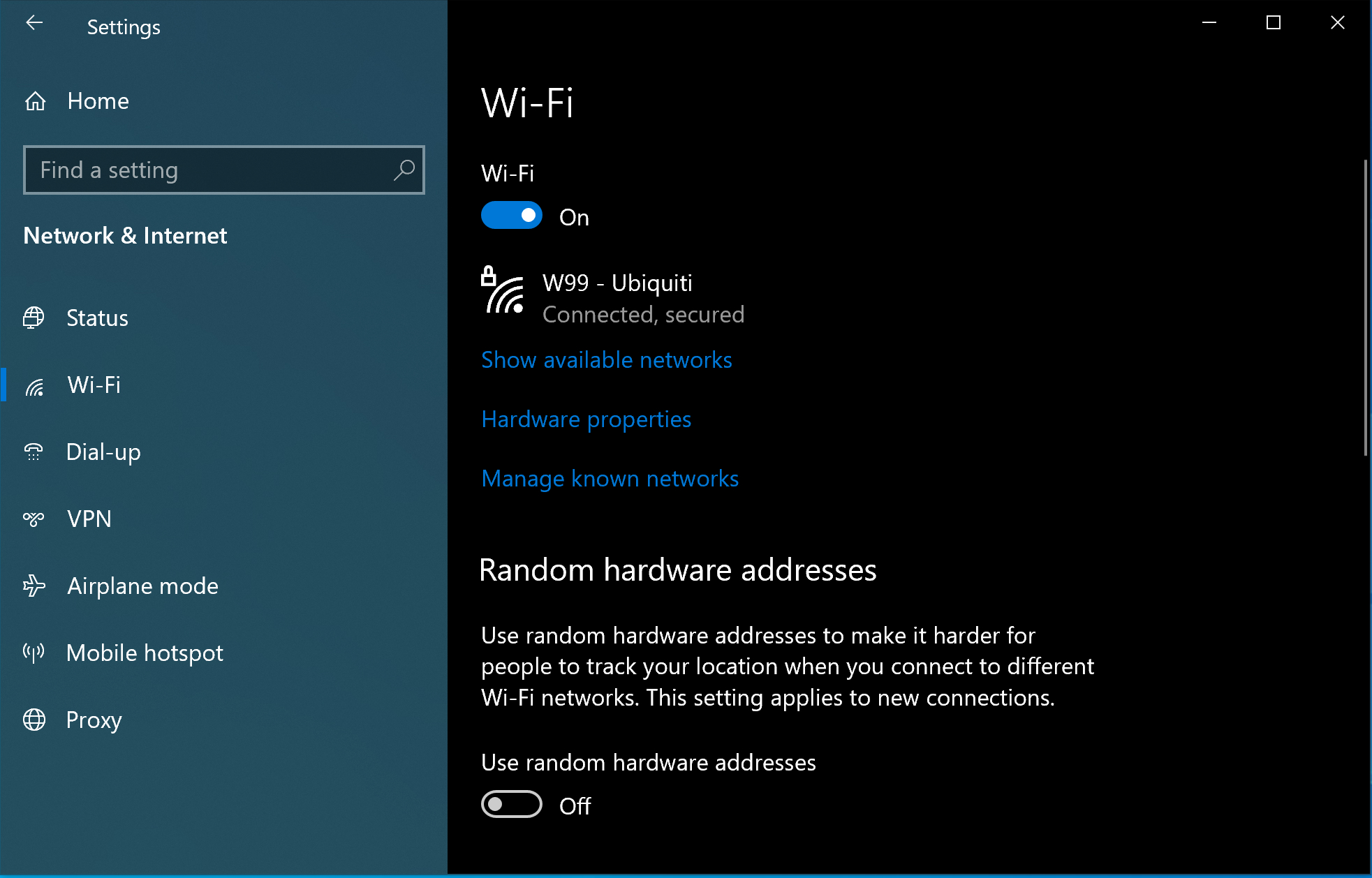Open the Dial-up settings

[x=223, y=452]
